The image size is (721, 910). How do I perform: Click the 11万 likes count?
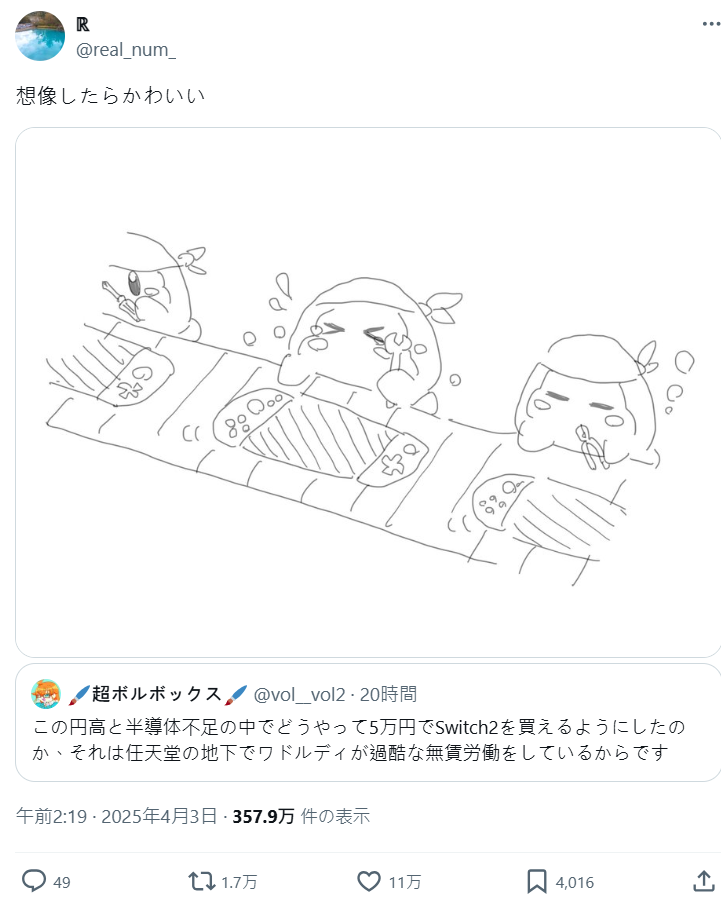(x=404, y=882)
